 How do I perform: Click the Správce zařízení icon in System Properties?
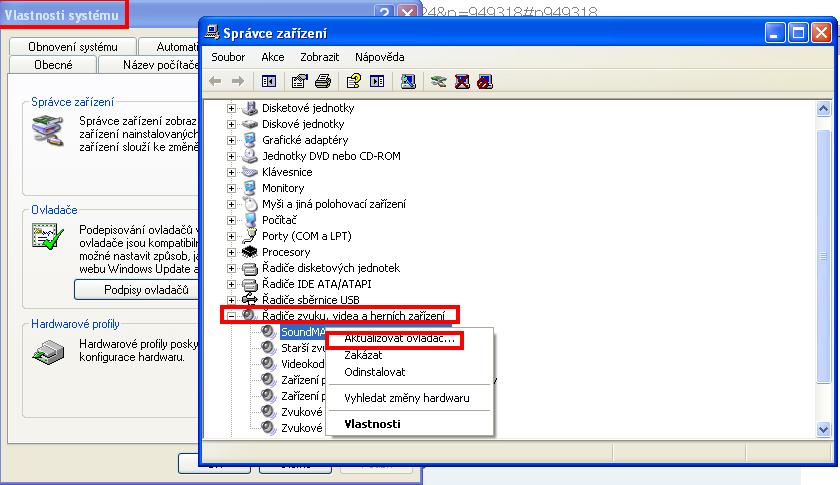(48, 131)
